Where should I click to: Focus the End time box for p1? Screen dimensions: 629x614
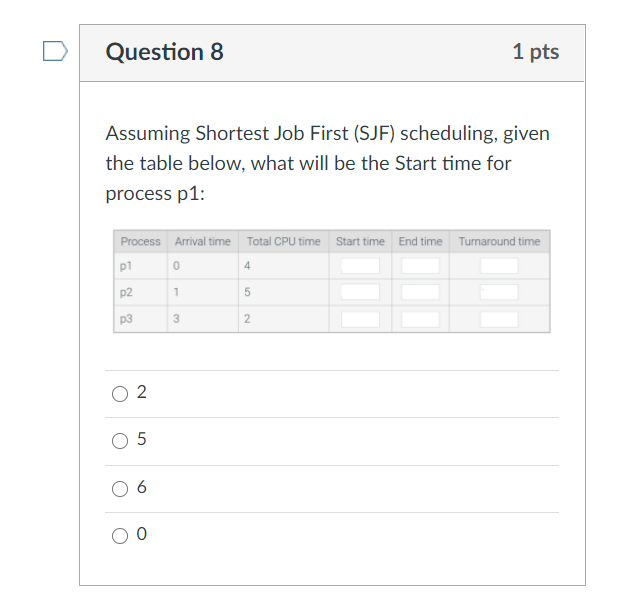tap(420, 266)
